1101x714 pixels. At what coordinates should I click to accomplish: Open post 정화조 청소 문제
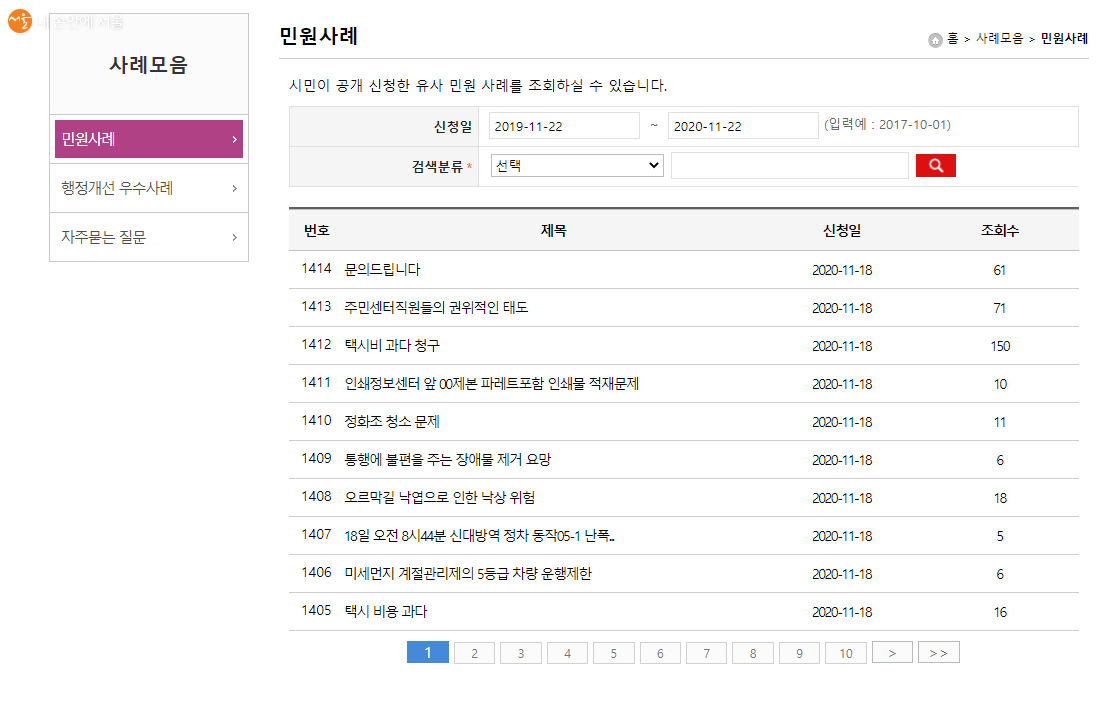point(392,422)
